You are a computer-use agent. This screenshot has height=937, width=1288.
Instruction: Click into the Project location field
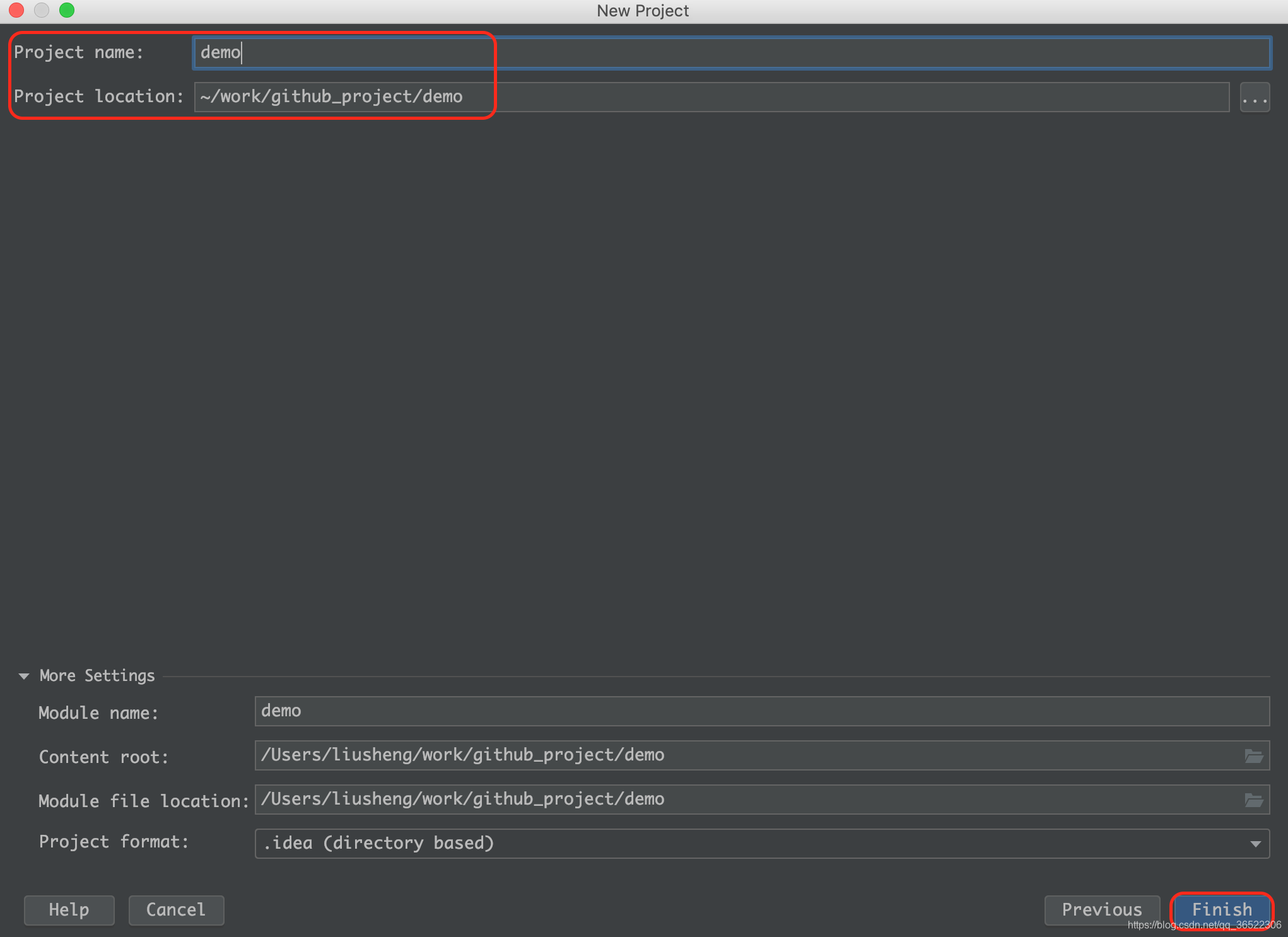[711, 97]
